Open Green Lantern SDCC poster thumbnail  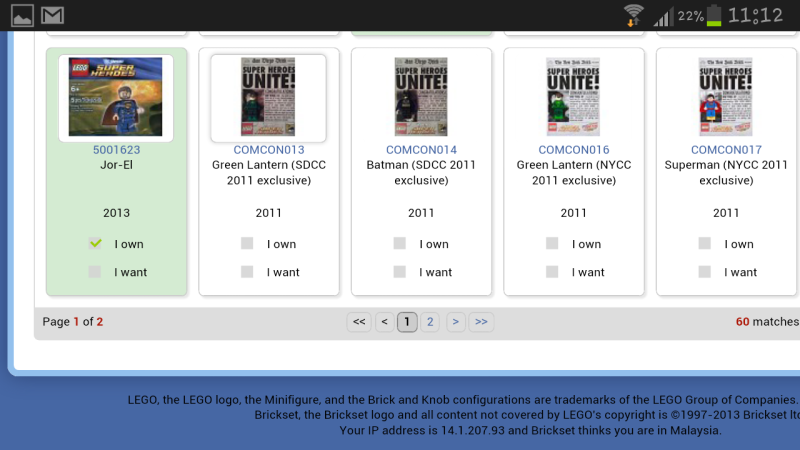pyautogui.click(x=268, y=97)
